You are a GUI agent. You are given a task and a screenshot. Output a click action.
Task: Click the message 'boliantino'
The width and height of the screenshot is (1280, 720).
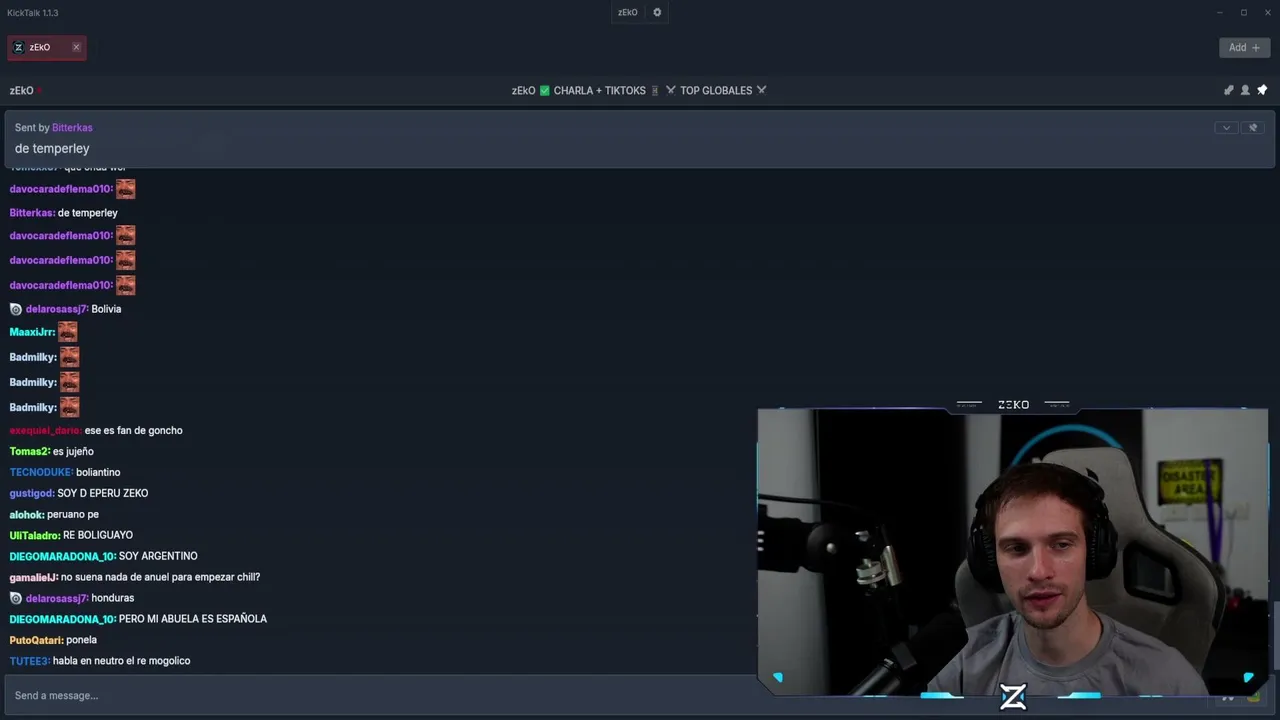tap(98, 472)
